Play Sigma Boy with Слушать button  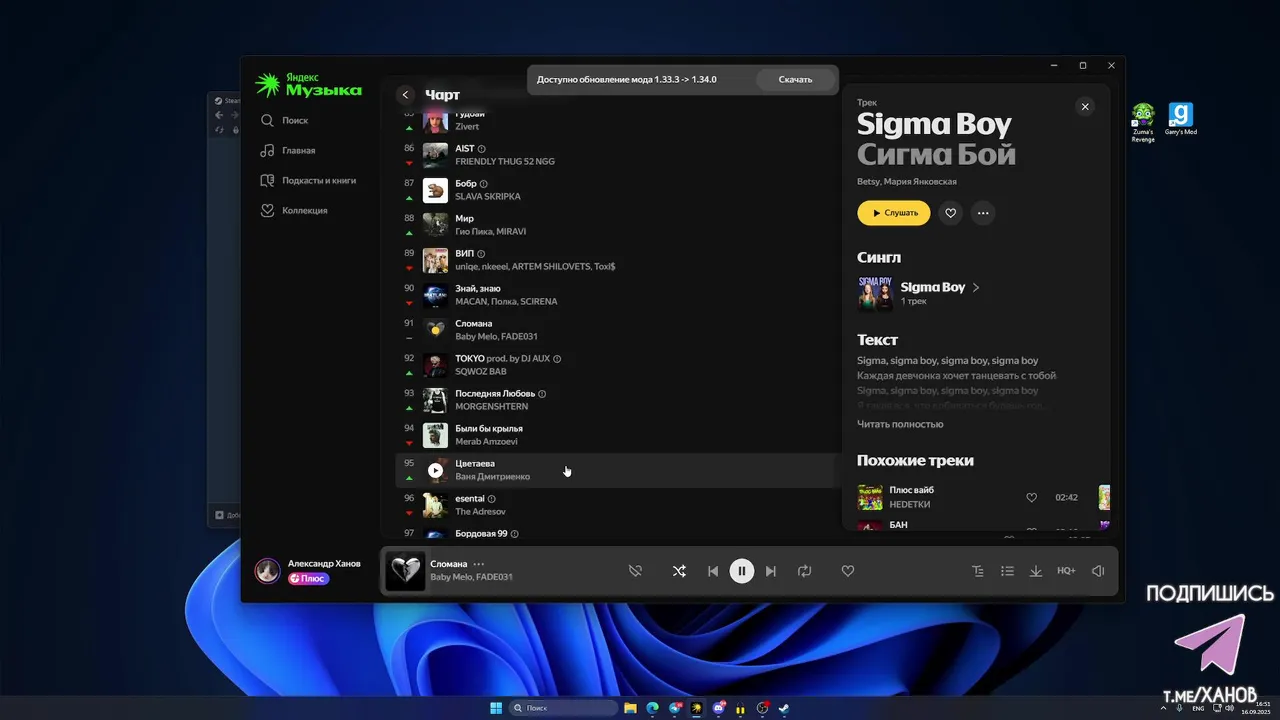[x=893, y=213]
